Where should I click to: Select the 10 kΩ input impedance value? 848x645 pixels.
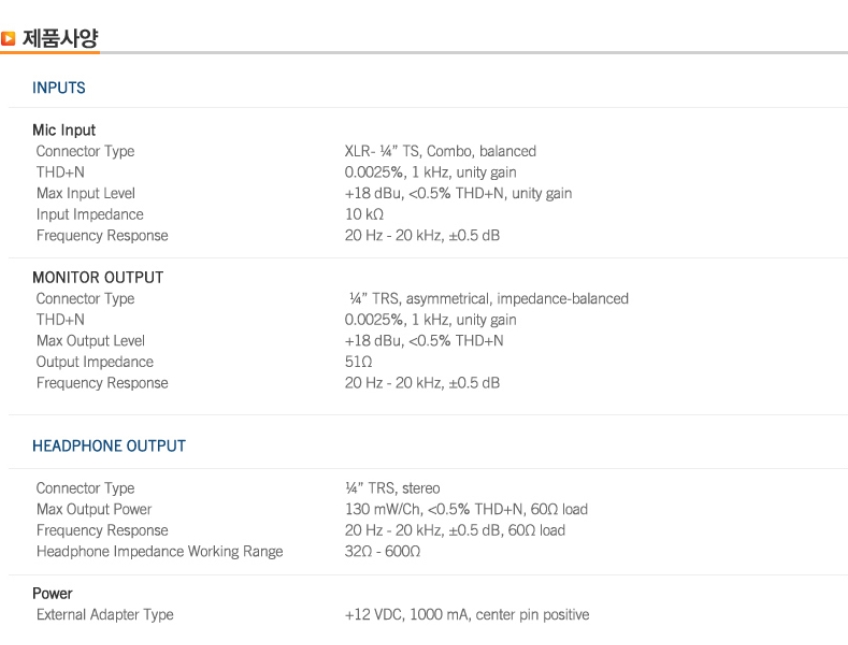pos(364,214)
